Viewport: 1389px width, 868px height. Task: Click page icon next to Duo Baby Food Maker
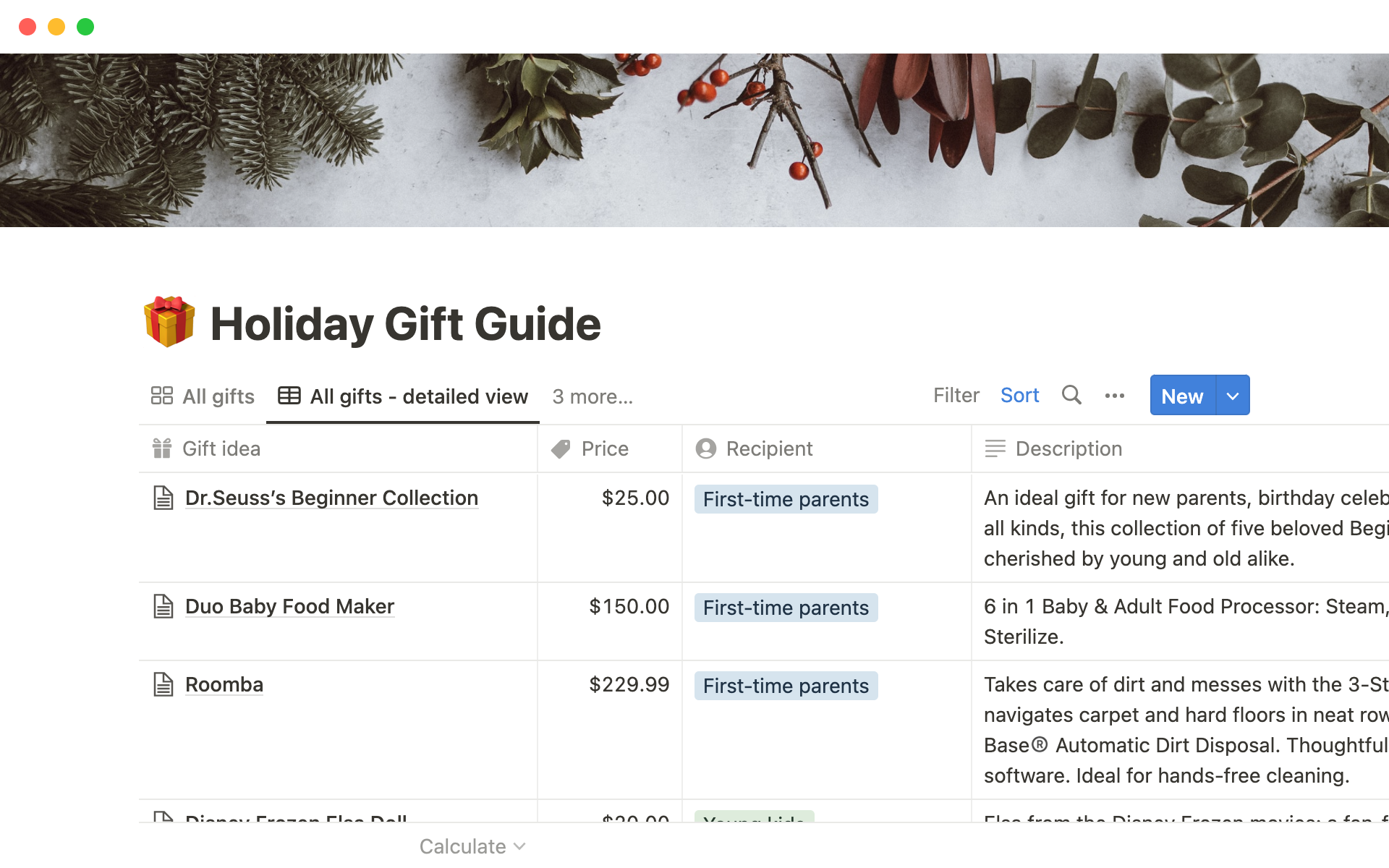[163, 606]
